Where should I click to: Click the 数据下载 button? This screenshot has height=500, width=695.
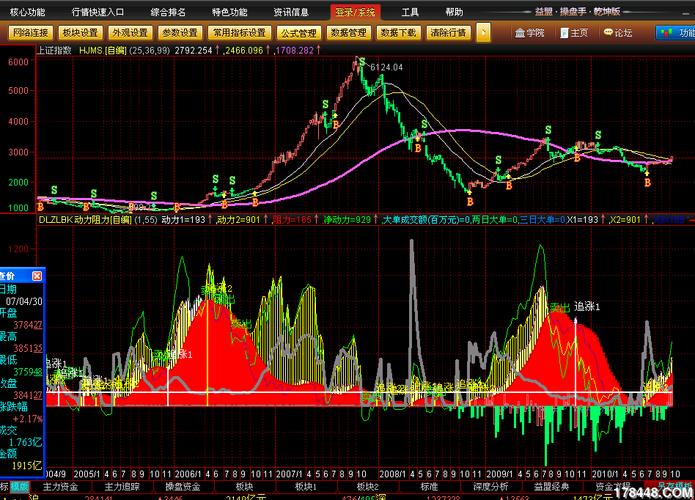[x=398, y=33]
